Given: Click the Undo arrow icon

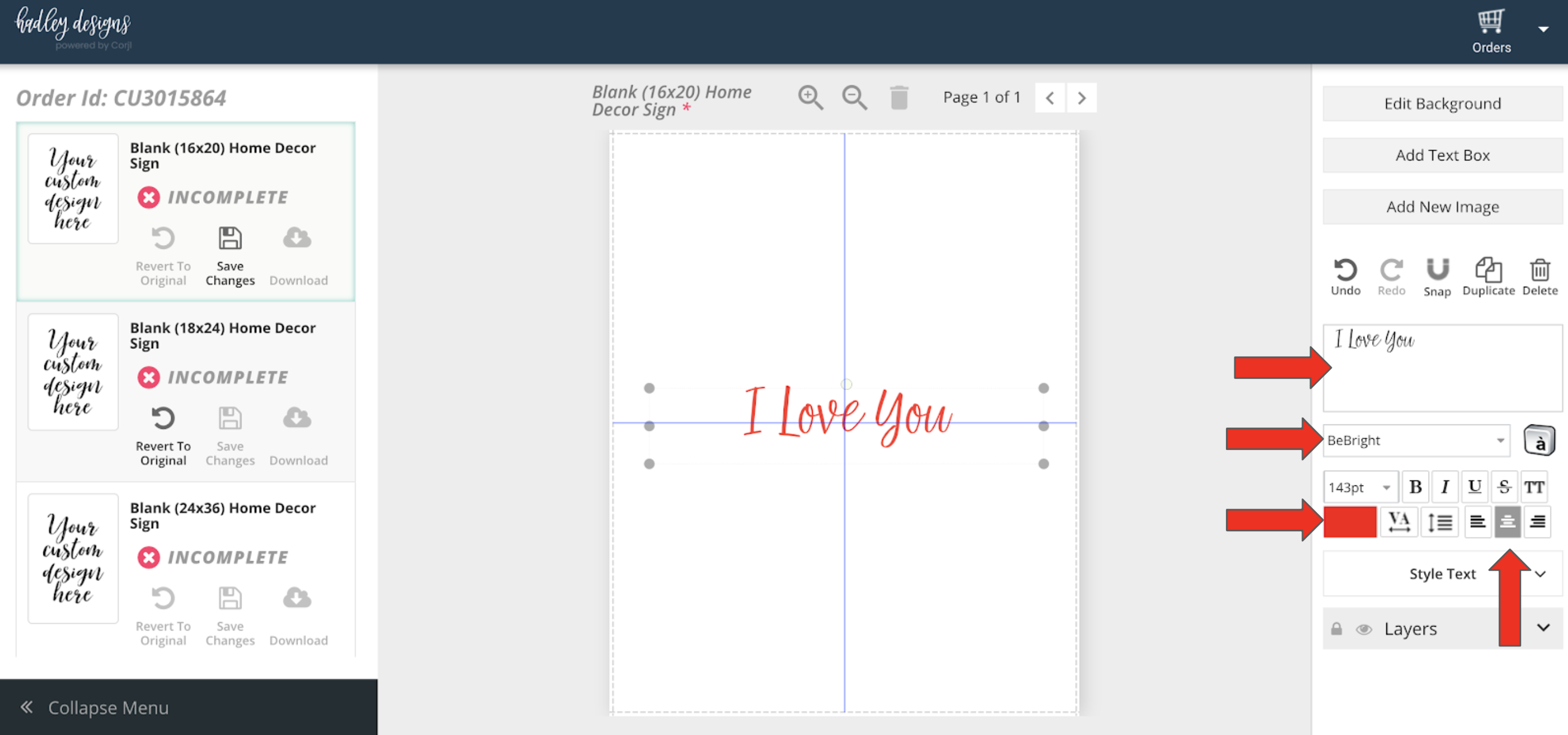Looking at the screenshot, I should click(x=1344, y=270).
